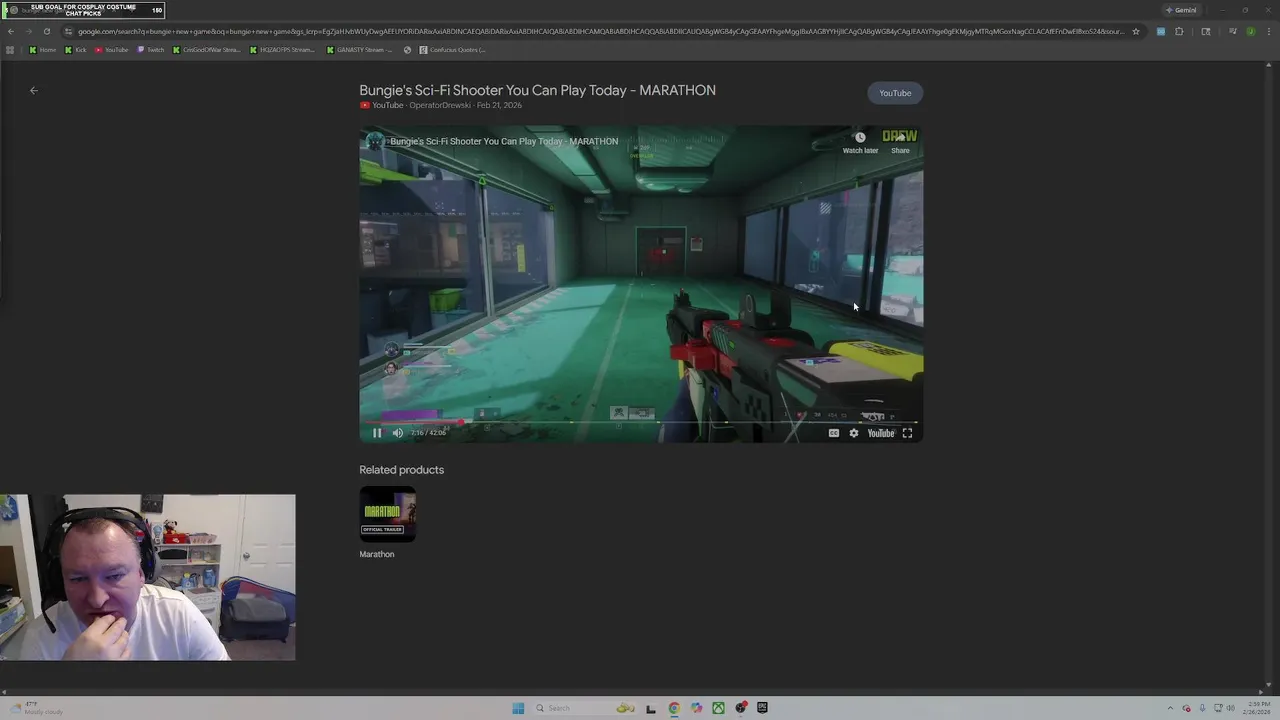
Task: Open the HQZAOFPS Stream bookmark
Action: tap(283, 49)
